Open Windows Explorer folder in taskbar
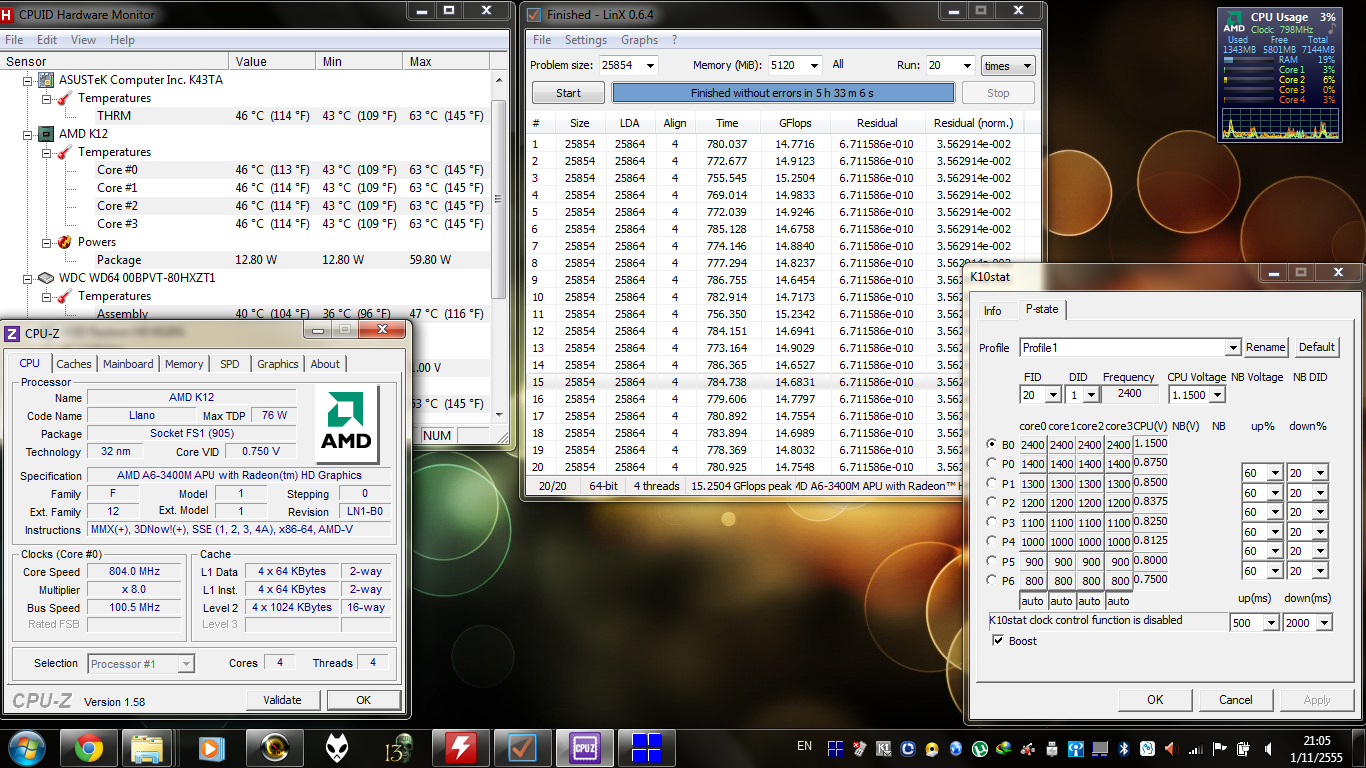This screenshot has width=1366, height=768. point(147,747)
